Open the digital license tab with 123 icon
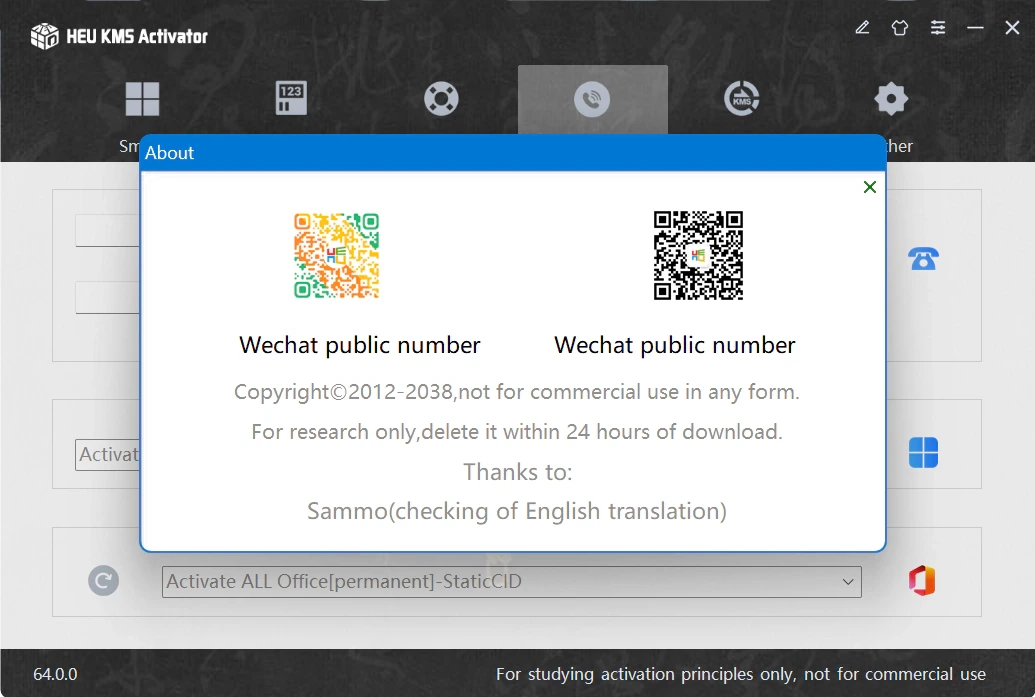This screenshot has width=1035, height=697. 291,98
